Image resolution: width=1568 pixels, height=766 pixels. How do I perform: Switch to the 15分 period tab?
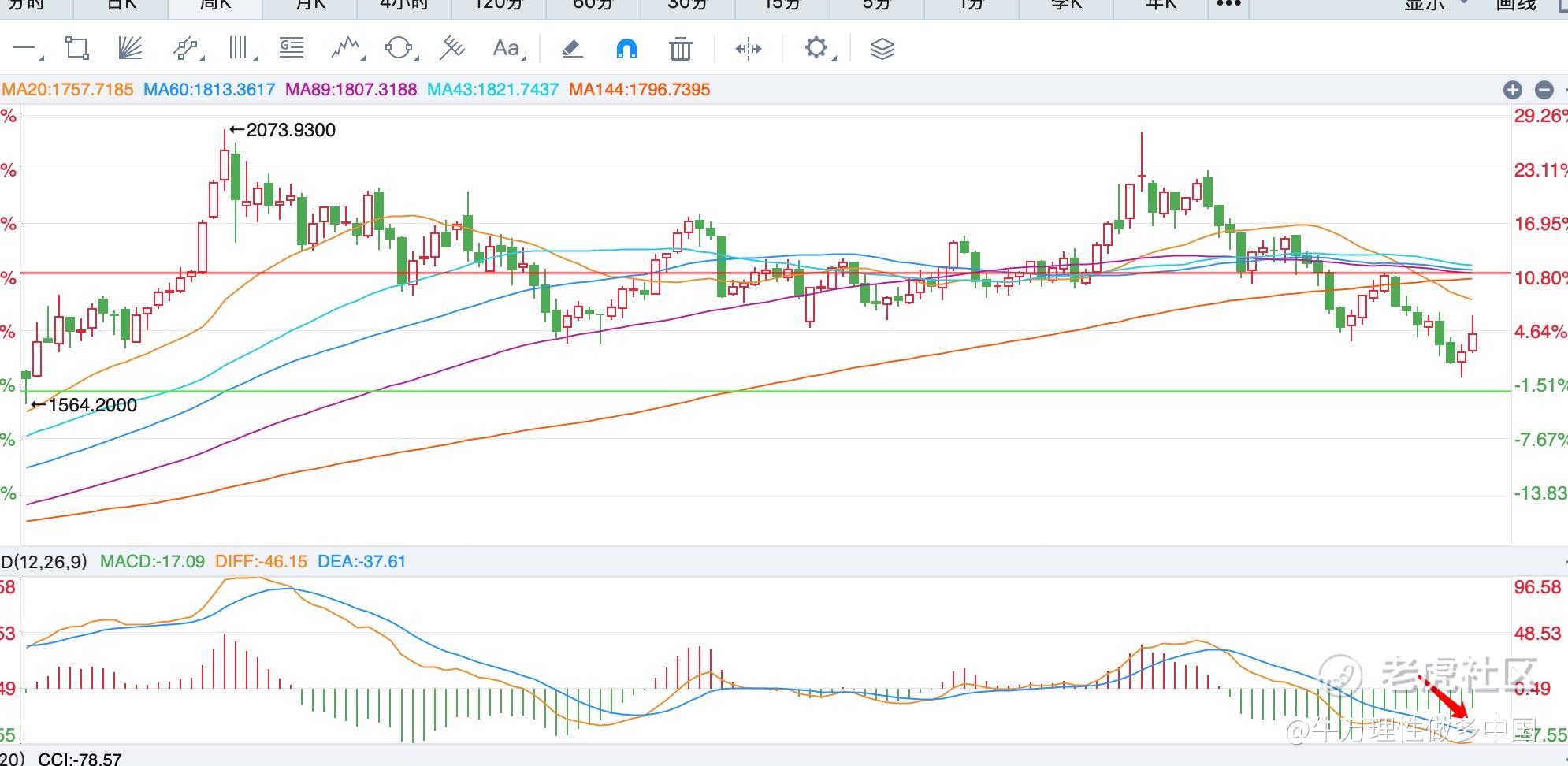click(x=782, y=6)
